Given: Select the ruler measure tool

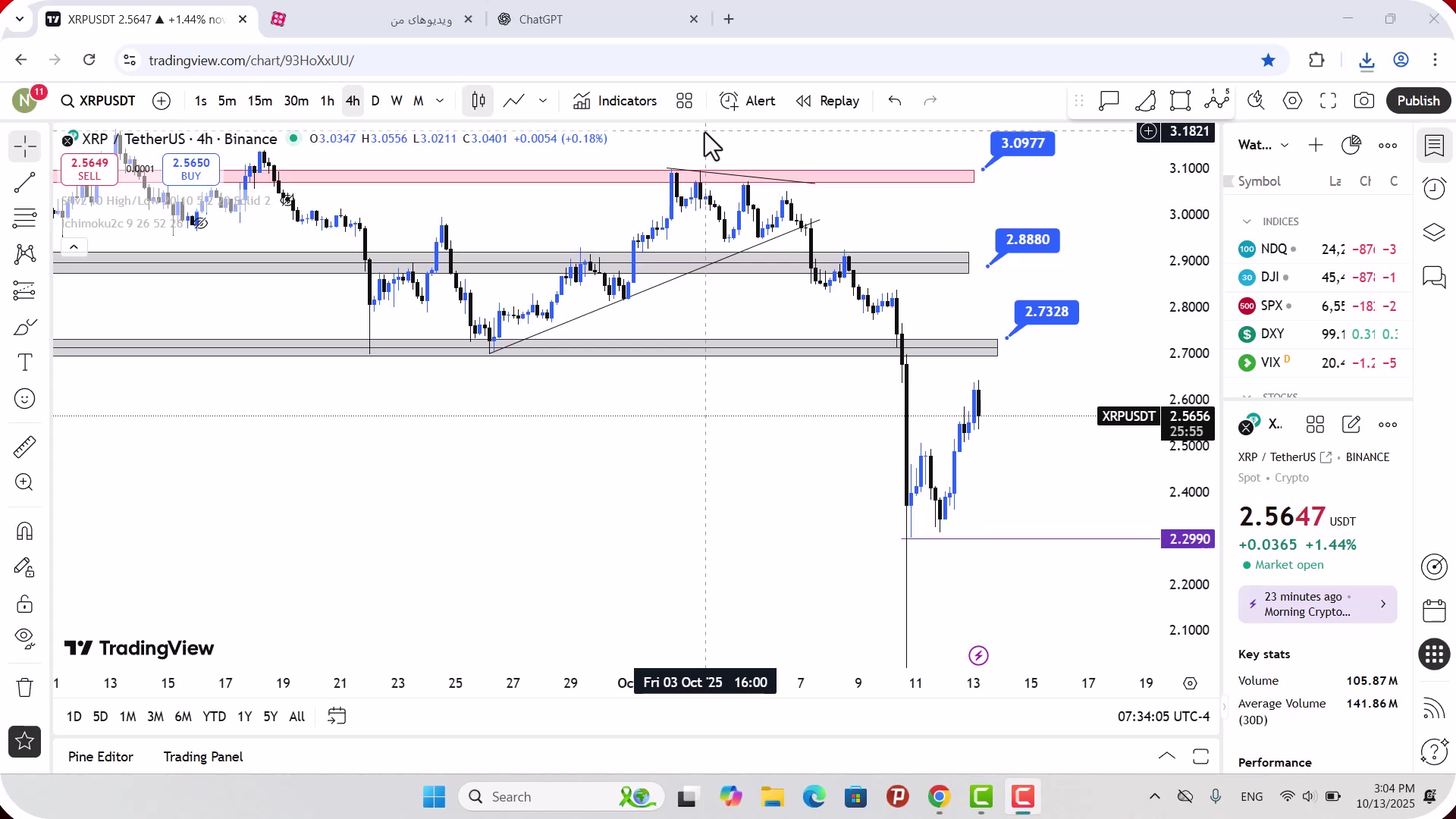Looking at the screenshot, I should tap(25, 447).
